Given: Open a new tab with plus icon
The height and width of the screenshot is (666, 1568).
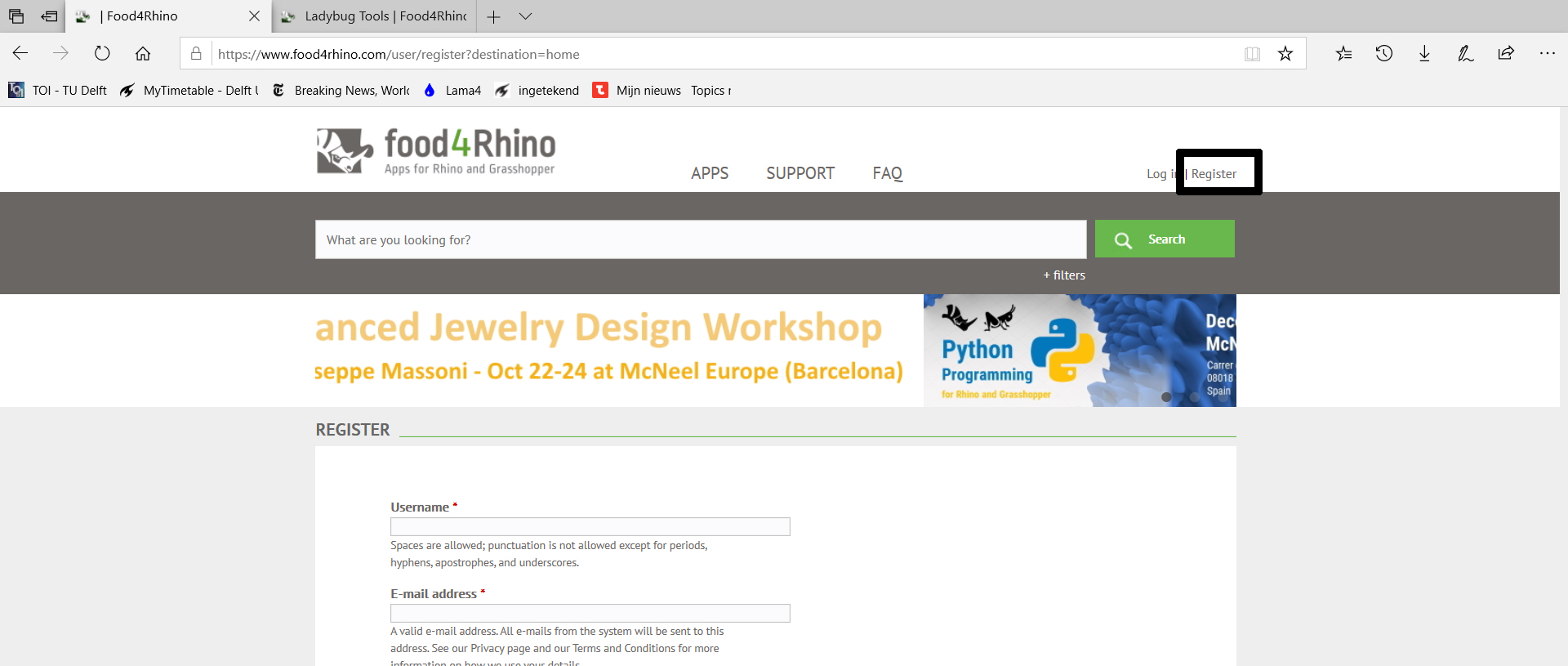Looking at the screenshot, I should tap(493, 16).
